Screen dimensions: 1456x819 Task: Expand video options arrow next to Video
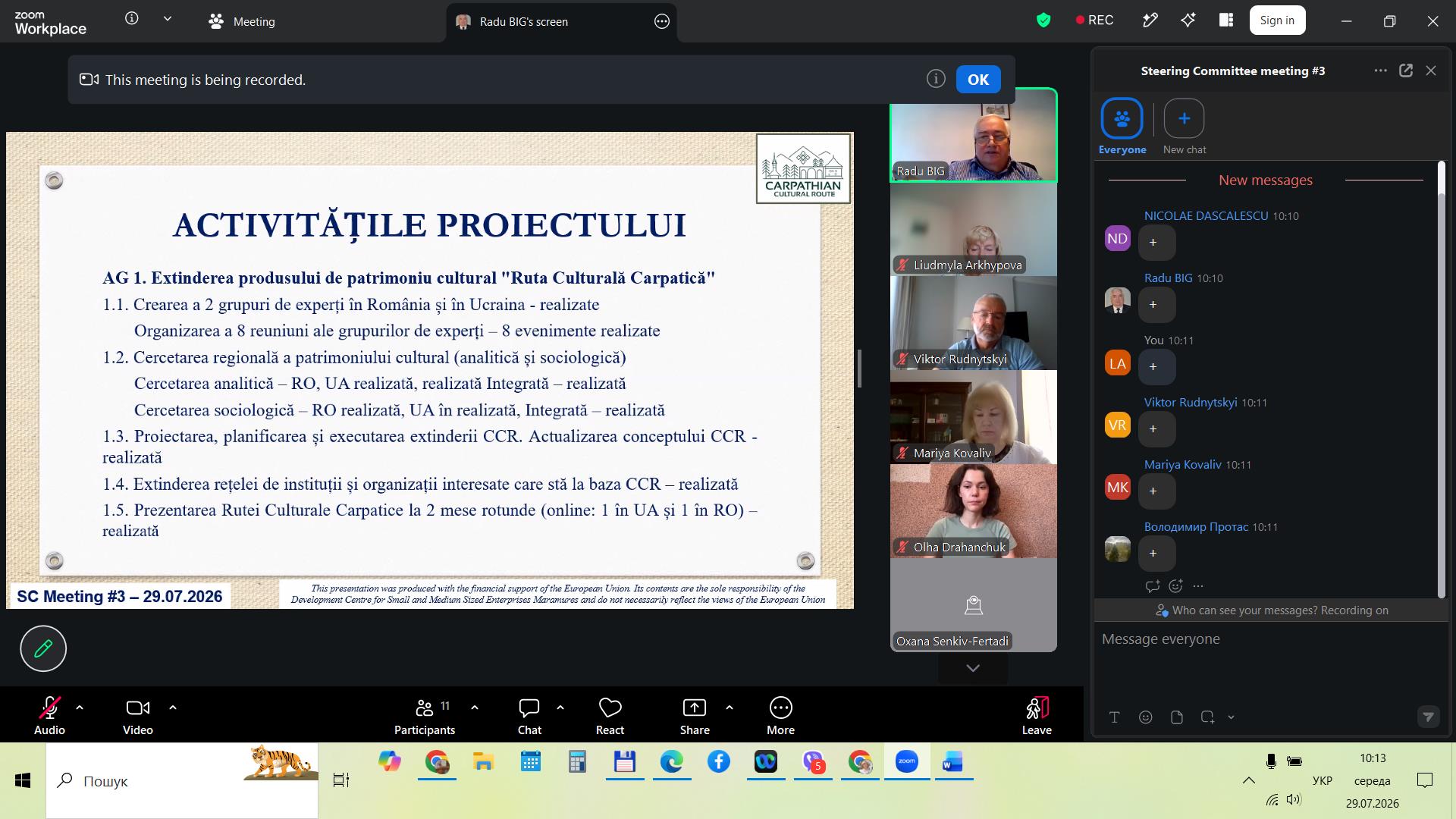pyautogui.click(x=173, y=708)
